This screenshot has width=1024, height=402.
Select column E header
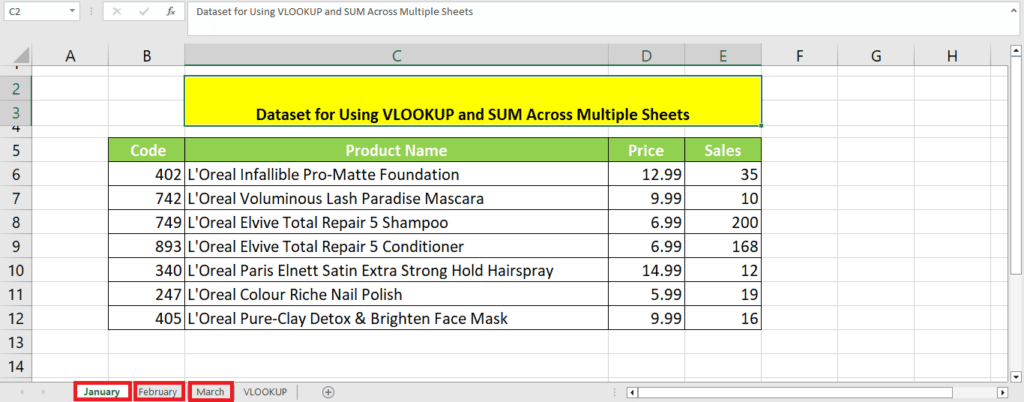[723, 57]
